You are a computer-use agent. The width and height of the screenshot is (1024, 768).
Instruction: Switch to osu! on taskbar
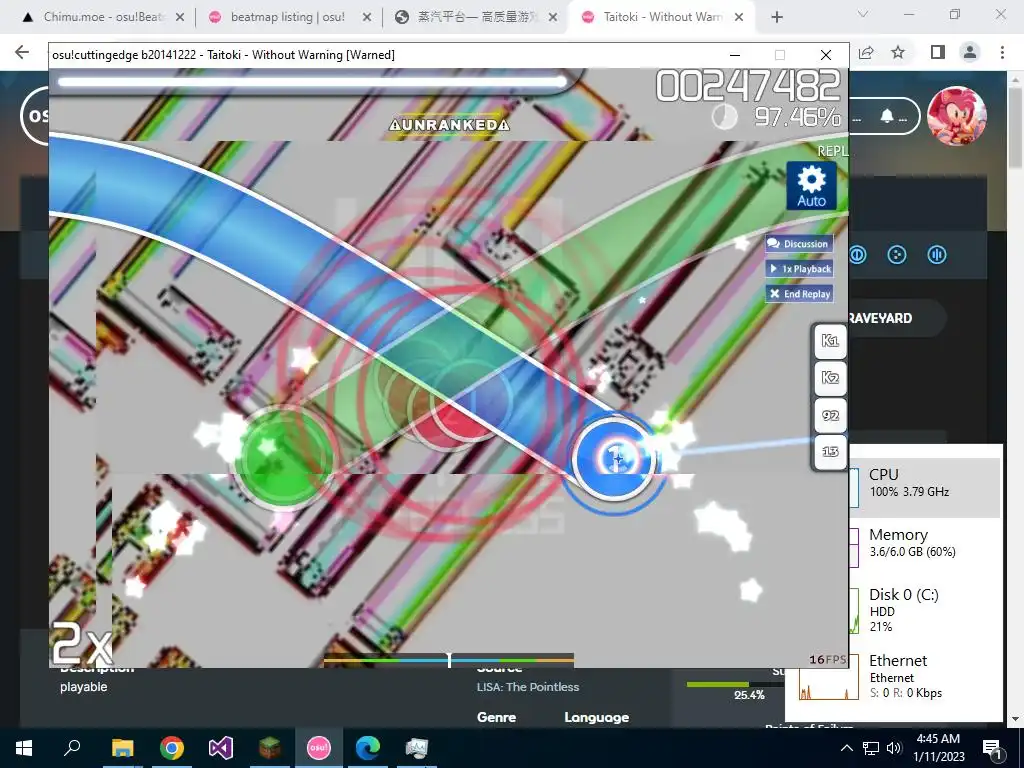tap(319, 748)
